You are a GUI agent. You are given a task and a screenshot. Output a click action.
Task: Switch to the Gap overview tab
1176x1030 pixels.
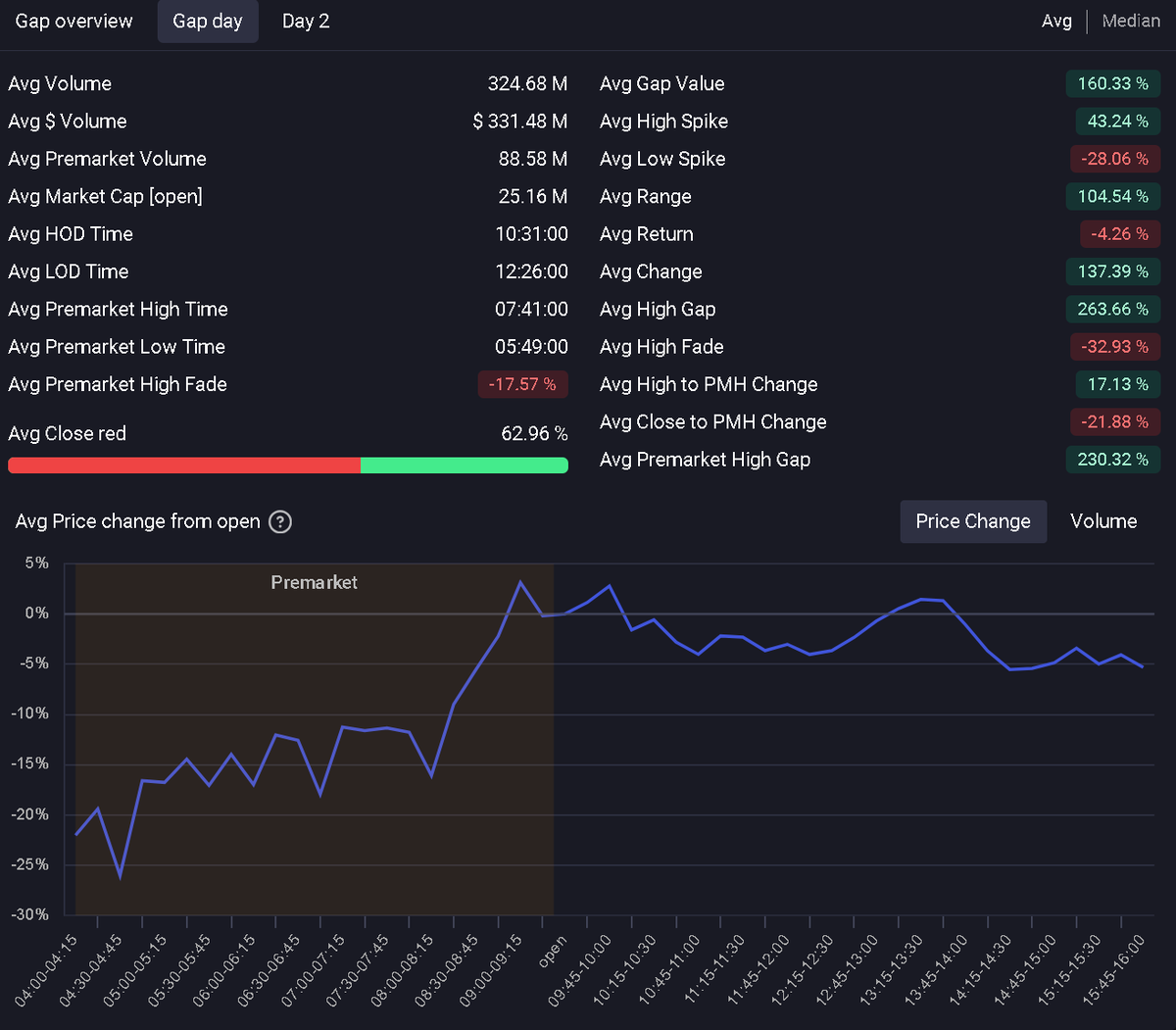73,21
